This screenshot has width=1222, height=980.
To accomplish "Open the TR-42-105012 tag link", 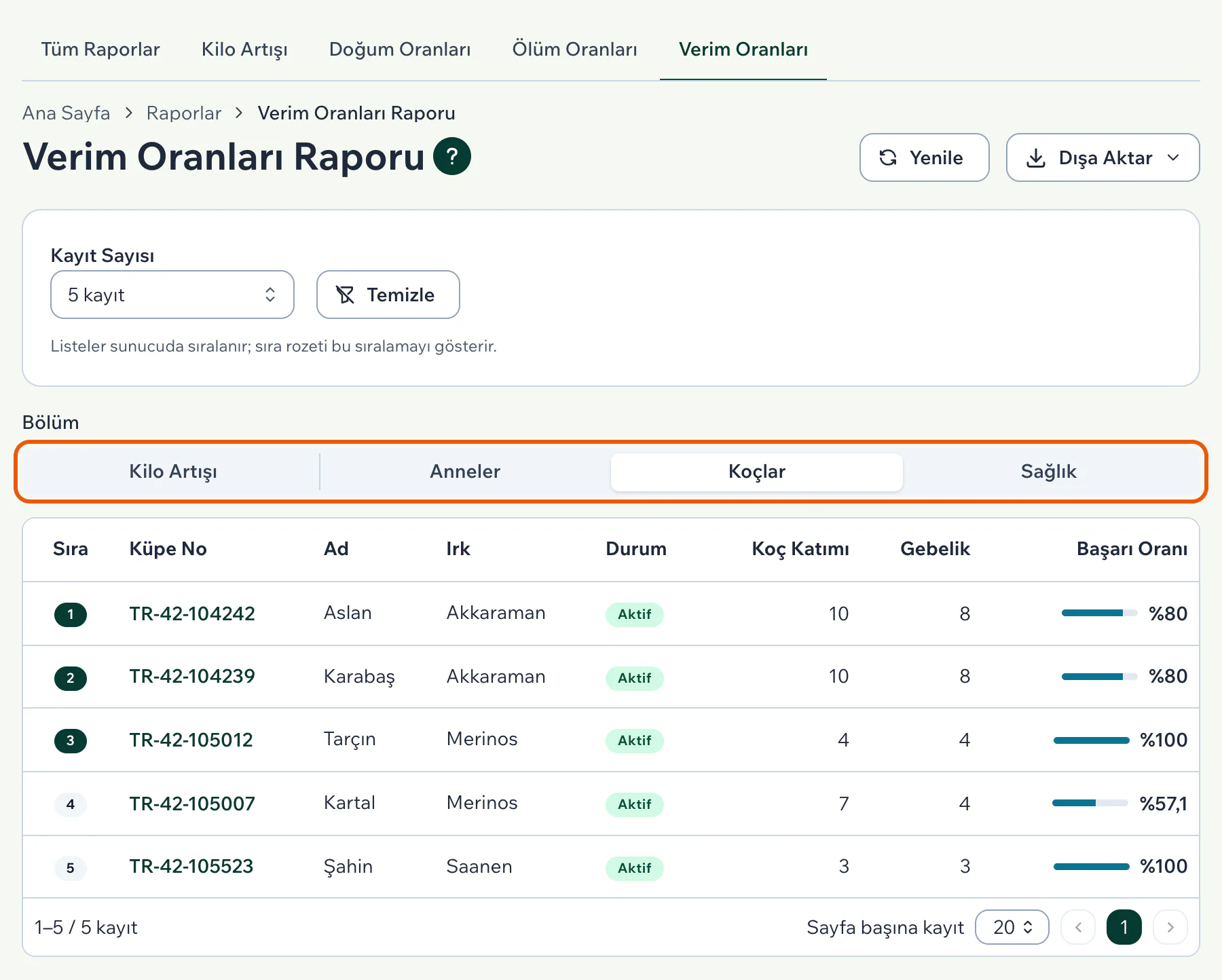I will [191, 740].
